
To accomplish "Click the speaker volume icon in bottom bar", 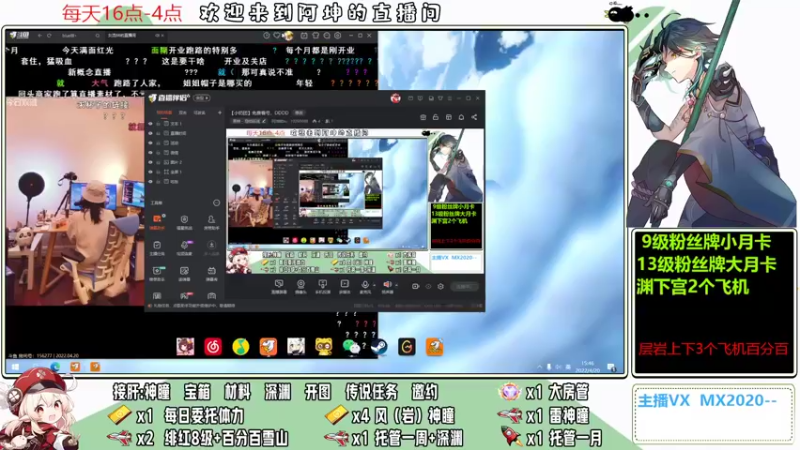I will (387, 285).
